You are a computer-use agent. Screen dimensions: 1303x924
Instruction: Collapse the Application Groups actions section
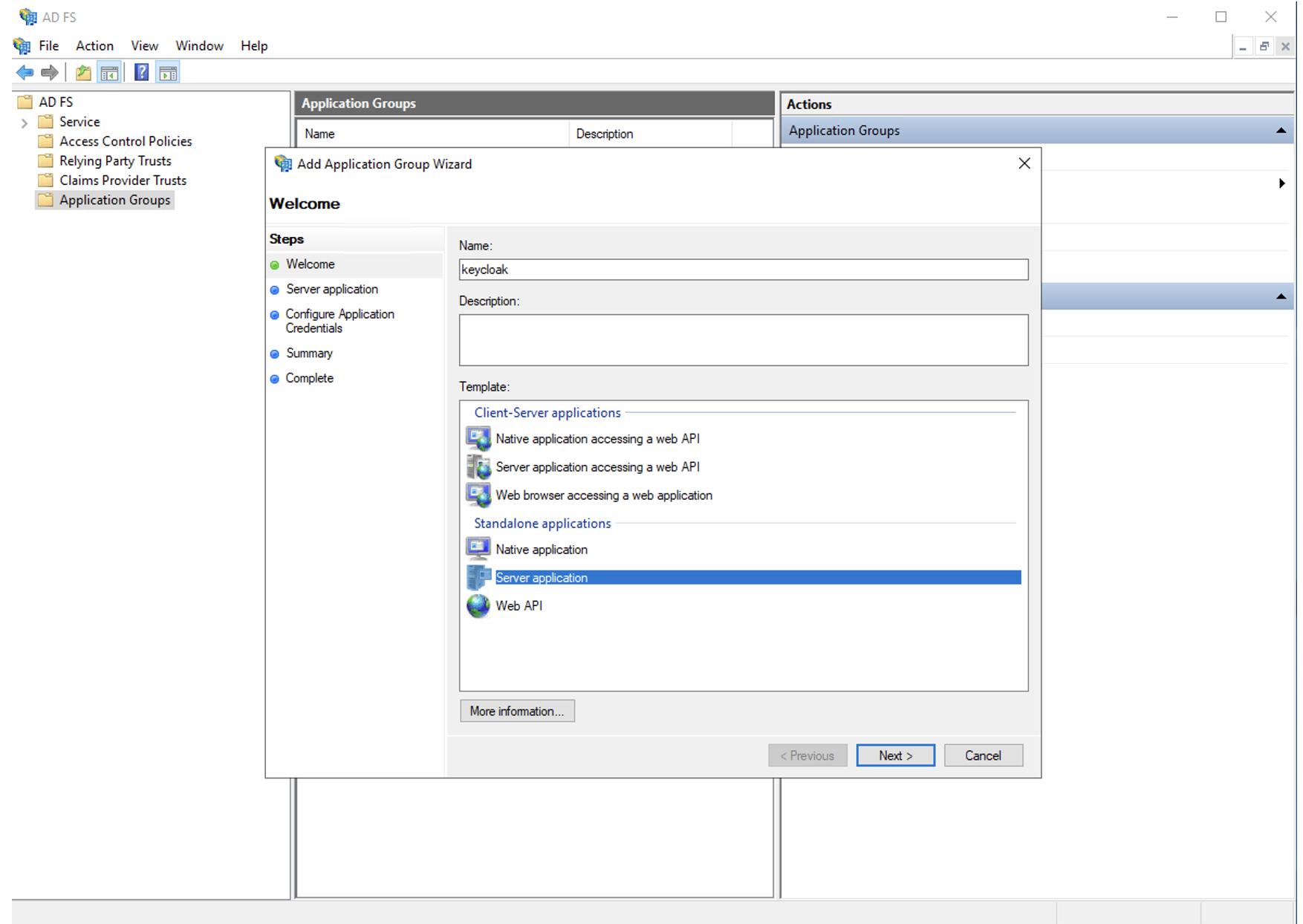(1281, 131)
